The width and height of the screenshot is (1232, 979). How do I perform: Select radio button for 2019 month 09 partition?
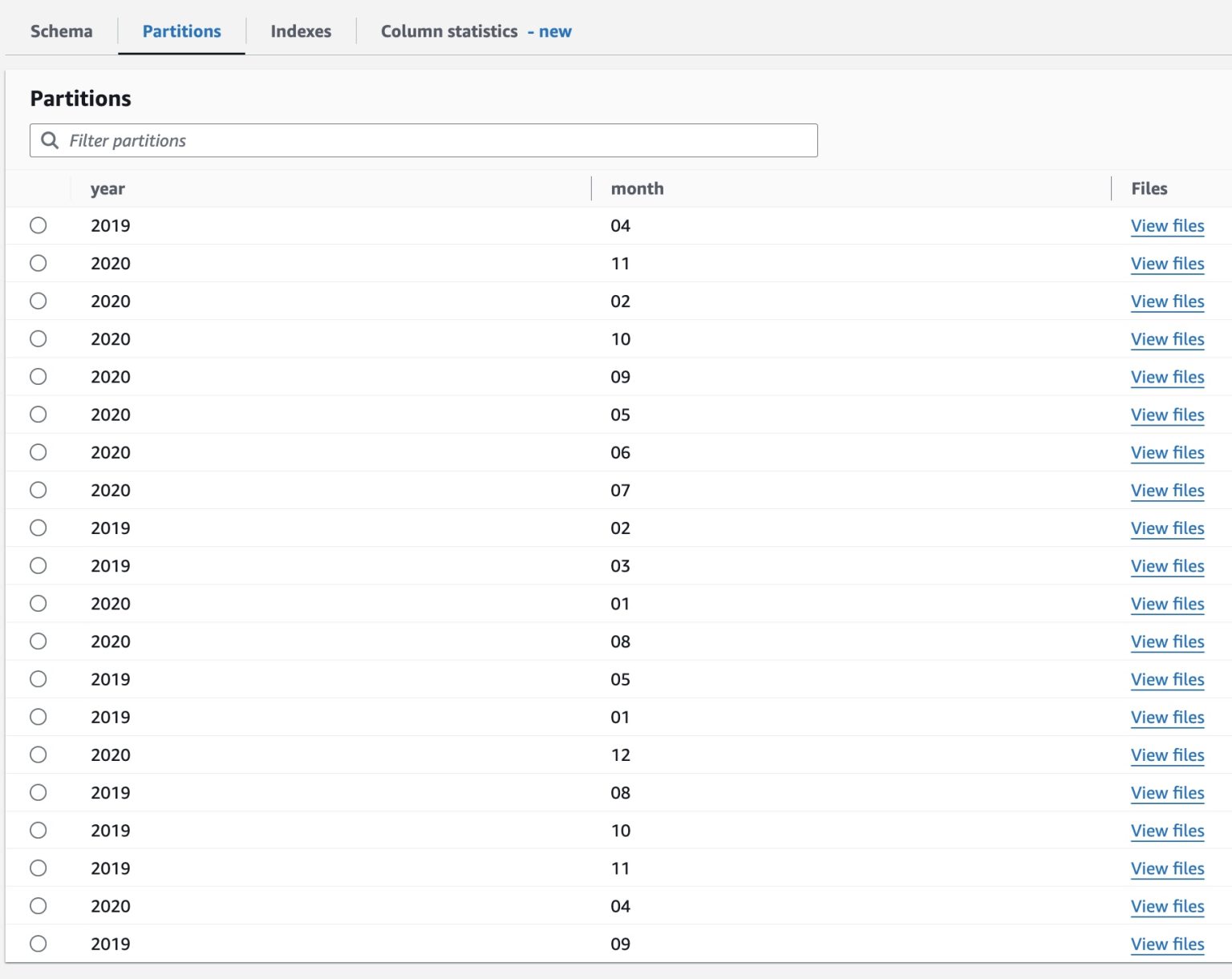tap(38, 944)
